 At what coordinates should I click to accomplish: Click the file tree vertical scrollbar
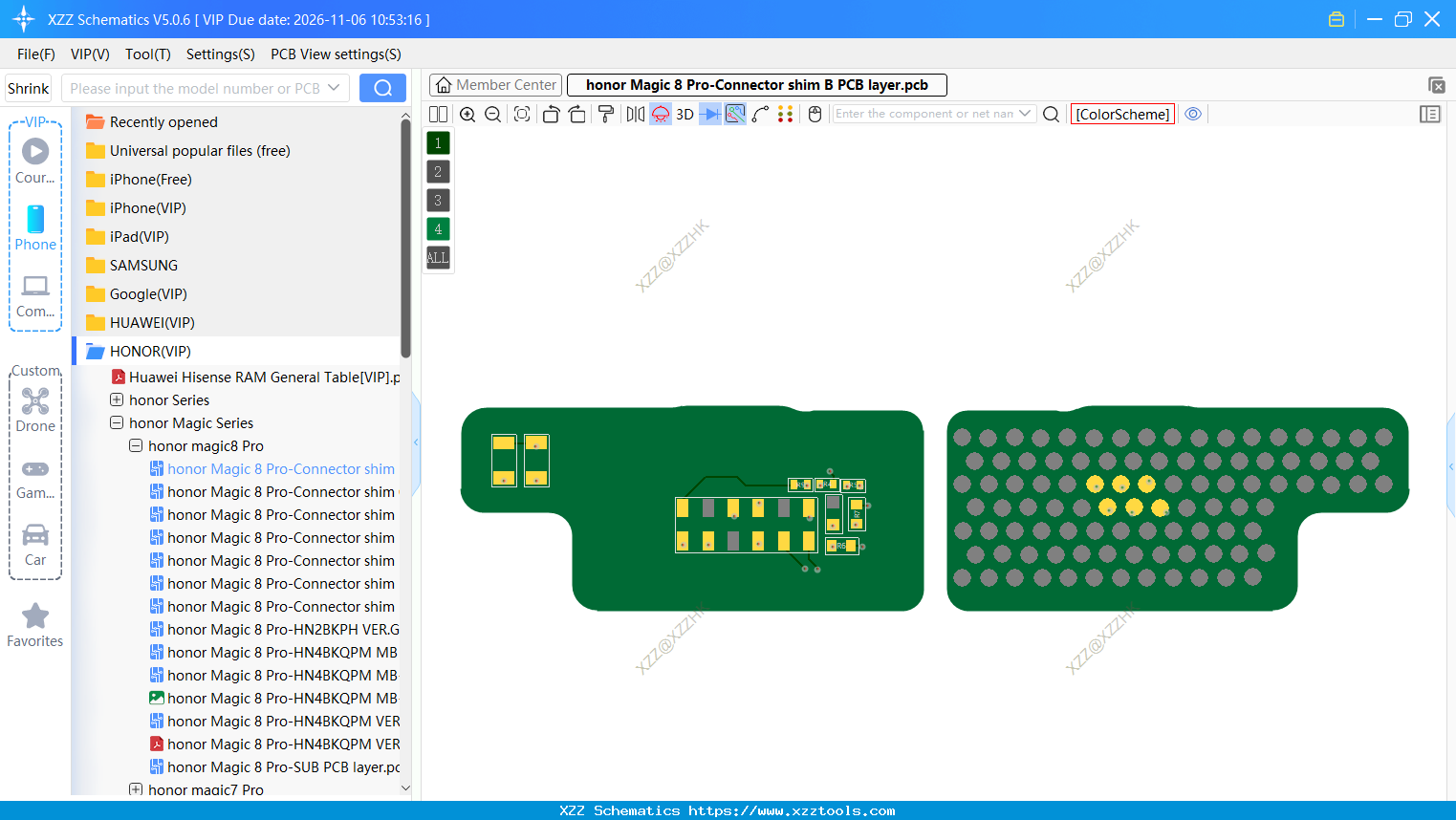pos(405,239)
